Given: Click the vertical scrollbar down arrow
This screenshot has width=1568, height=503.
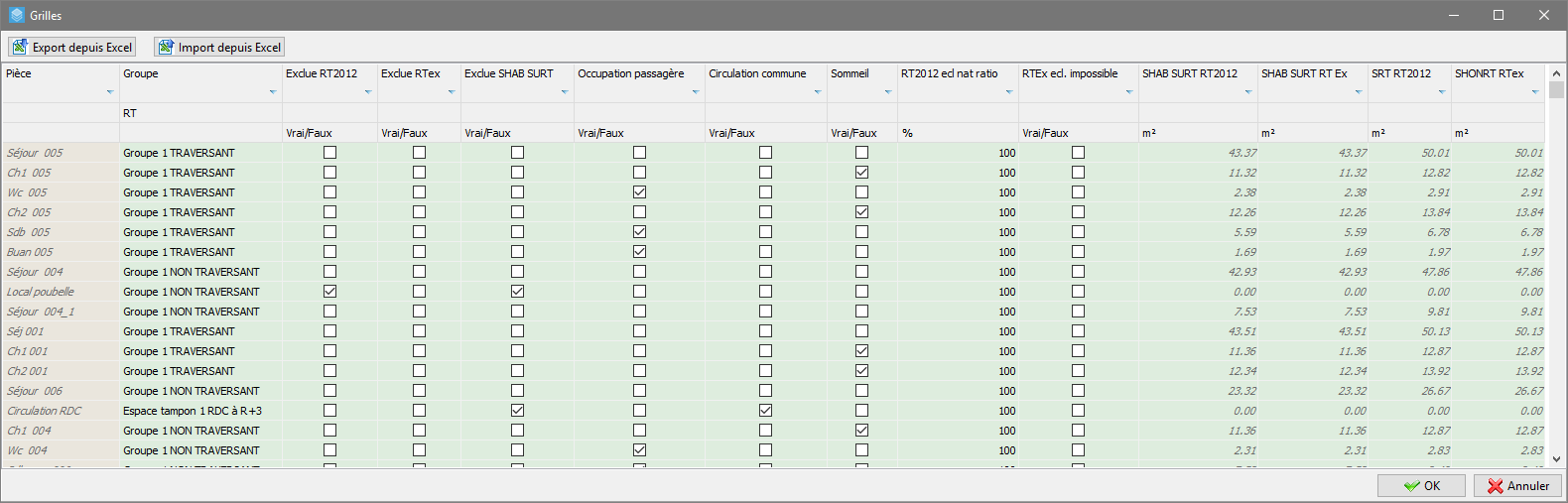Looking at the screenshot, I should click(1555, 459).
